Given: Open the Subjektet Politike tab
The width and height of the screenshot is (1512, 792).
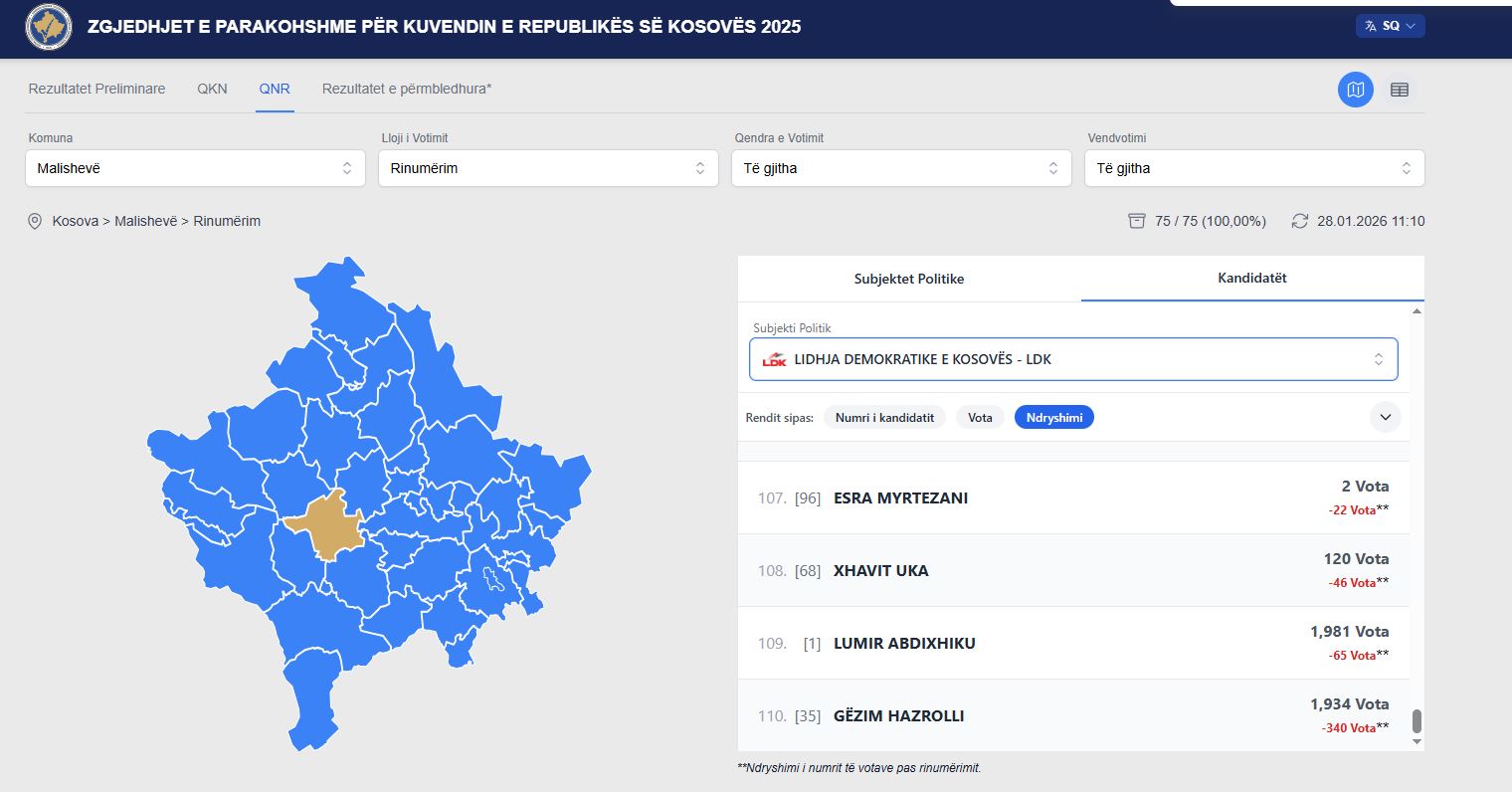Looking at the screenshot, I should point(908,279).
